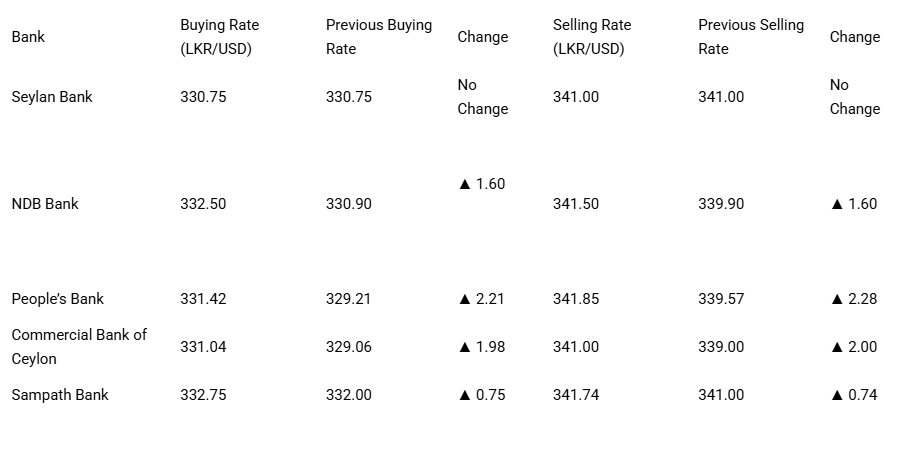Click People's Bank selling rate 341.85

pos(576,299)
